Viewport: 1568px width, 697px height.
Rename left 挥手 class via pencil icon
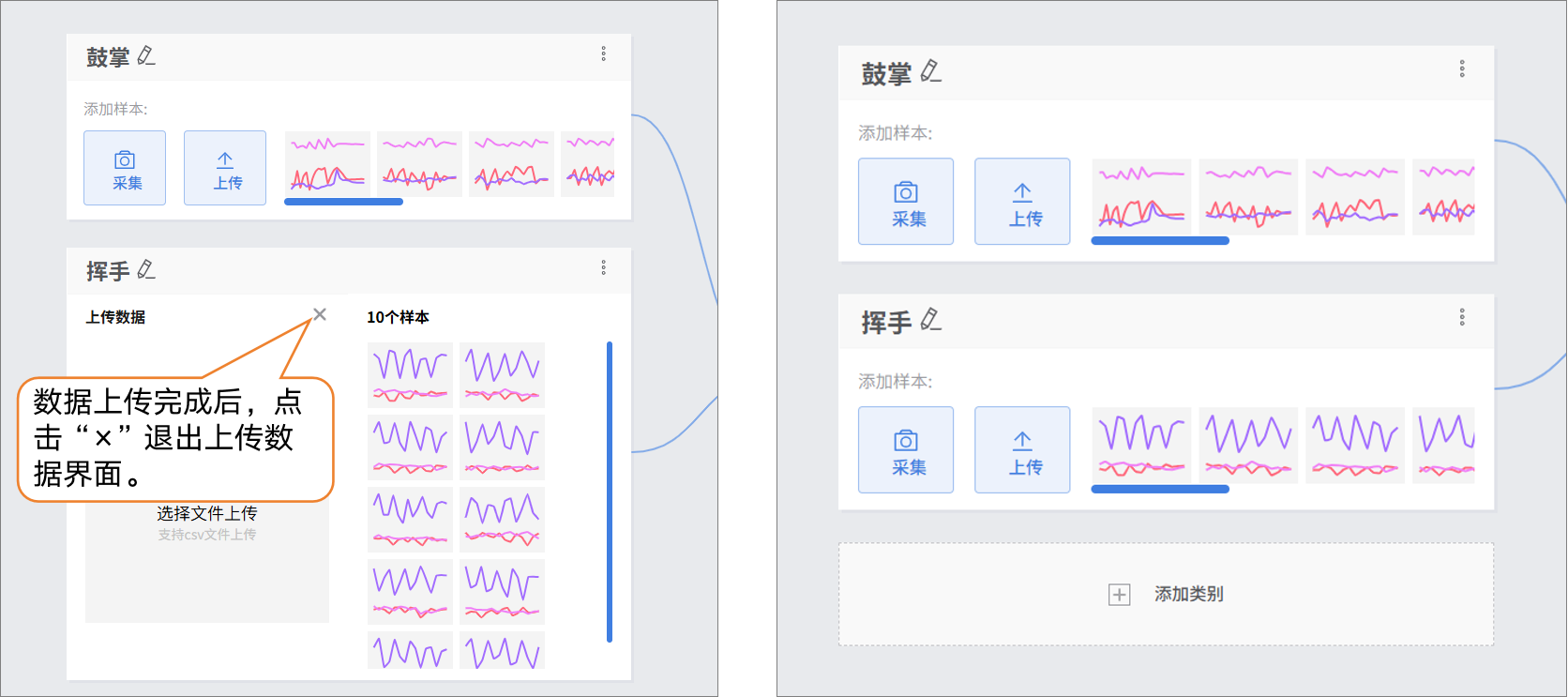tap(146, 270)
